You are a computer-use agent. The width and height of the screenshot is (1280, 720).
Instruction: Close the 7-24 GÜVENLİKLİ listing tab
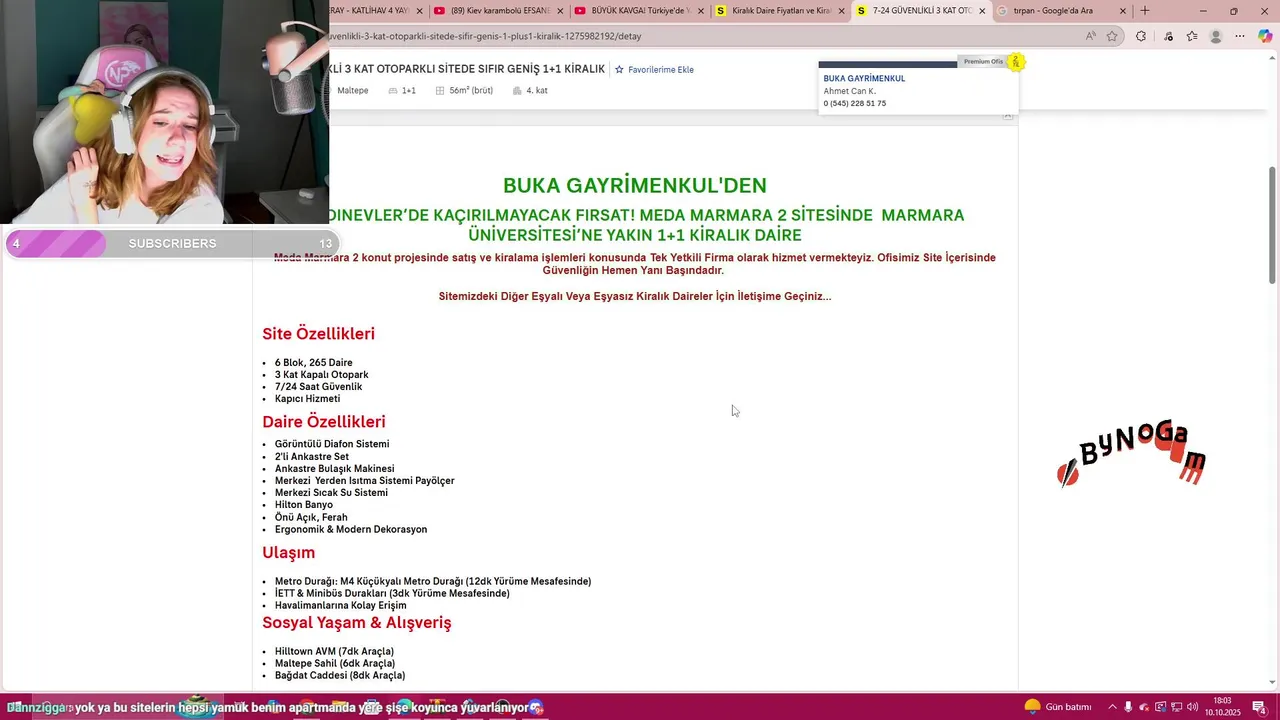[982, 11]
